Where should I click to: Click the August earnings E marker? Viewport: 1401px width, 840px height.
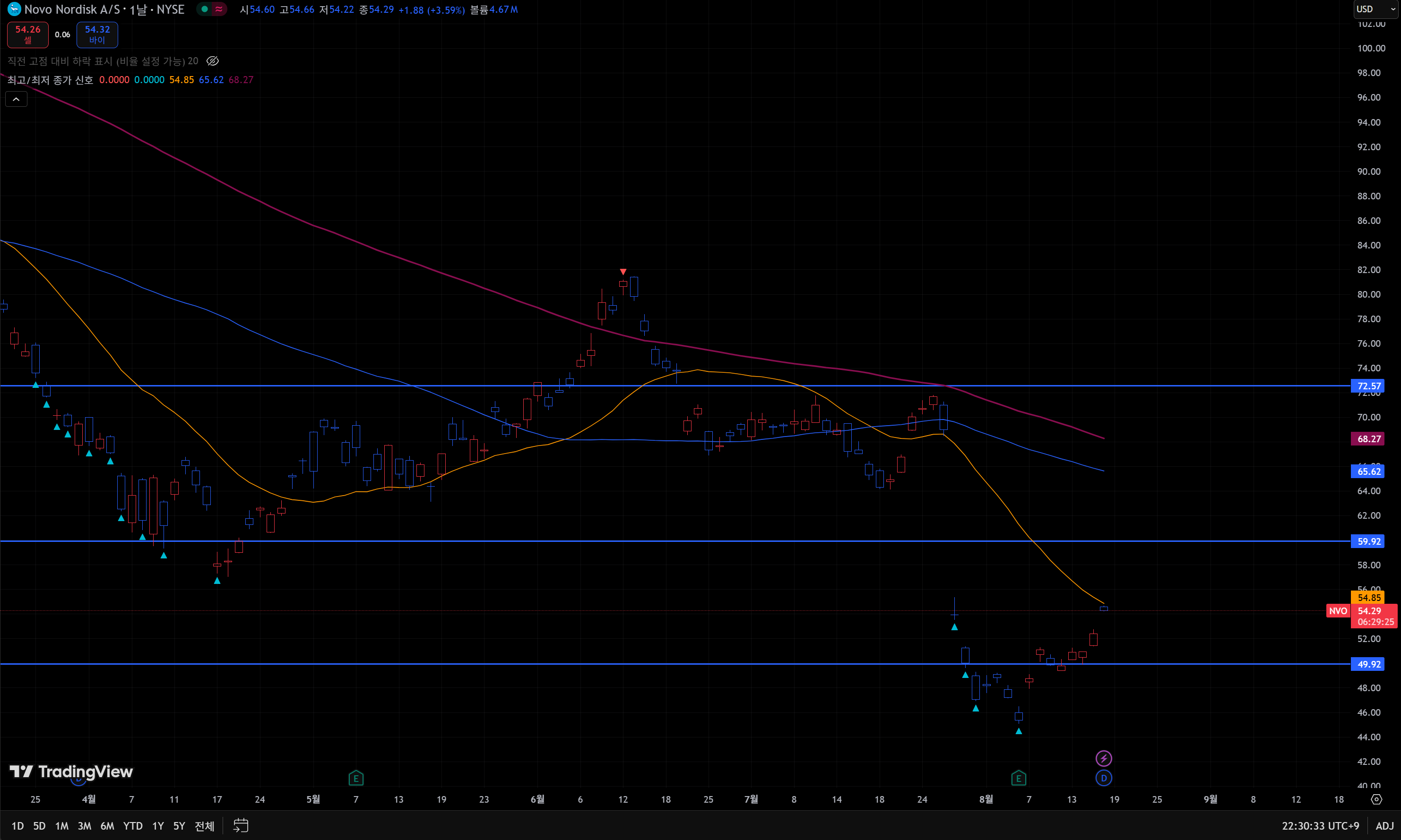(1018, 778)
